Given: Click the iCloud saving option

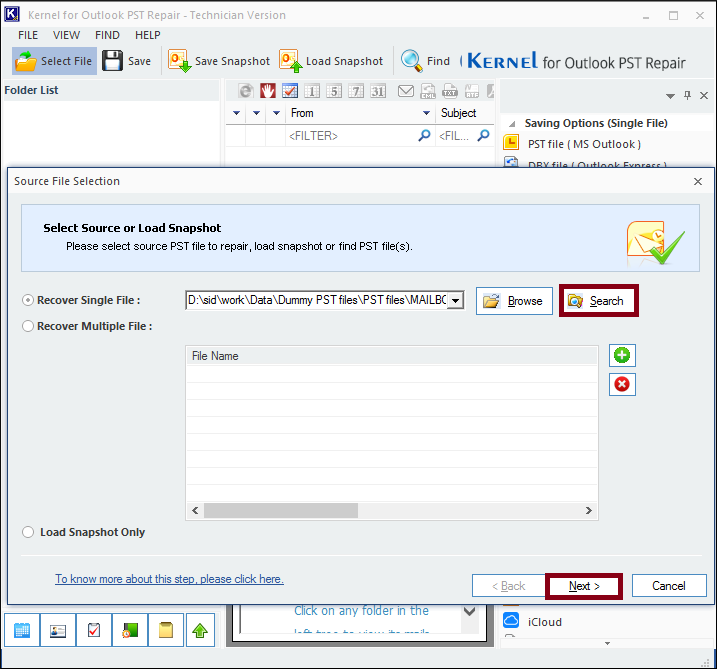Looking at the screenshot, I should [533, 622].
